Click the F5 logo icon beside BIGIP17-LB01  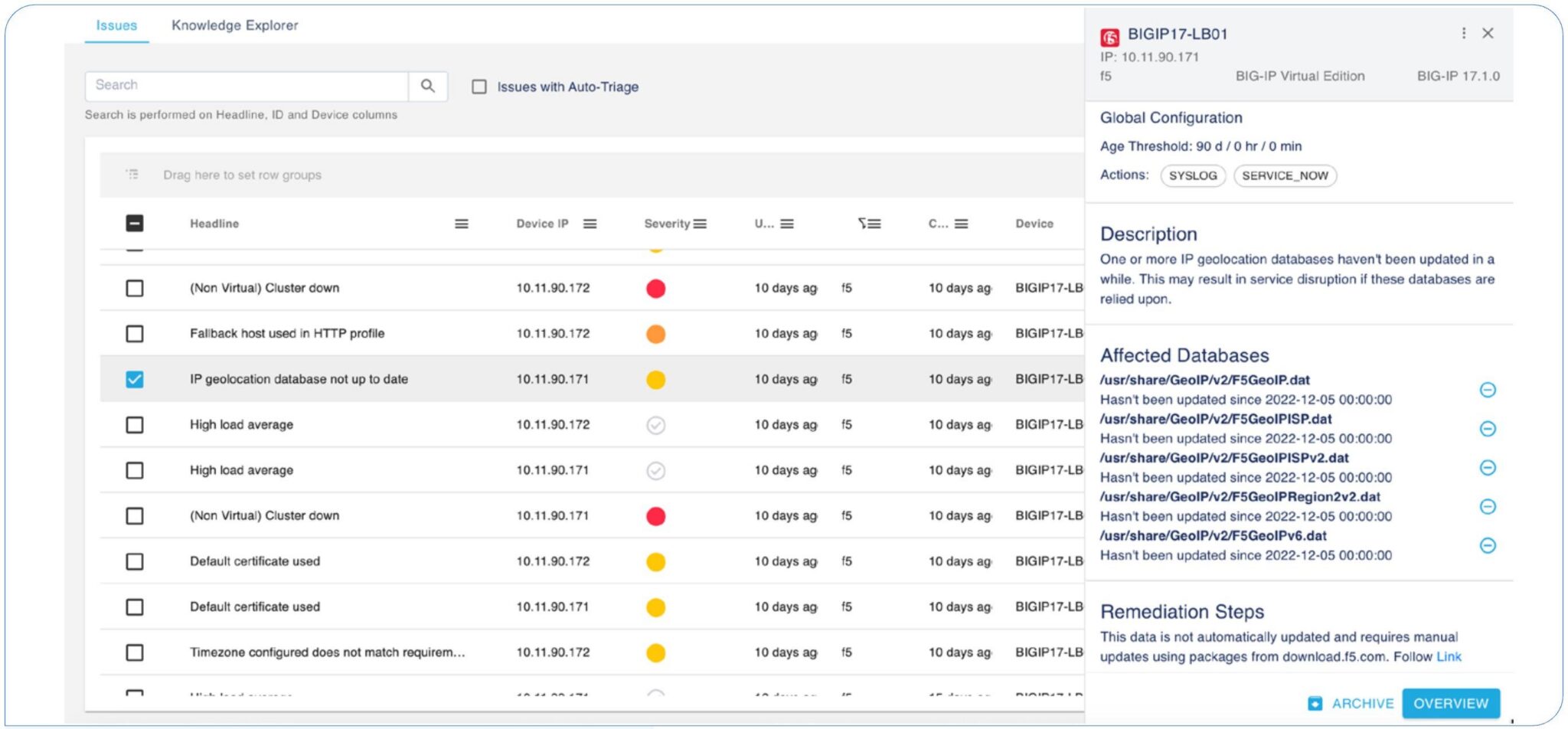point(1109,37)
